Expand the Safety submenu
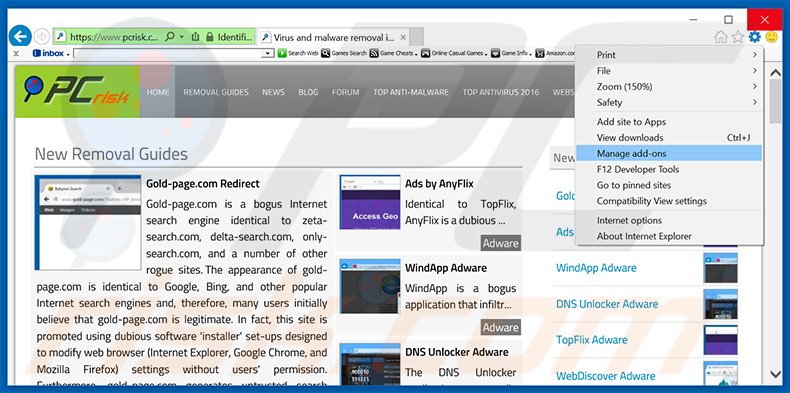Image resolution: width=790 pixels, height=393 pixels. (669, 102)
